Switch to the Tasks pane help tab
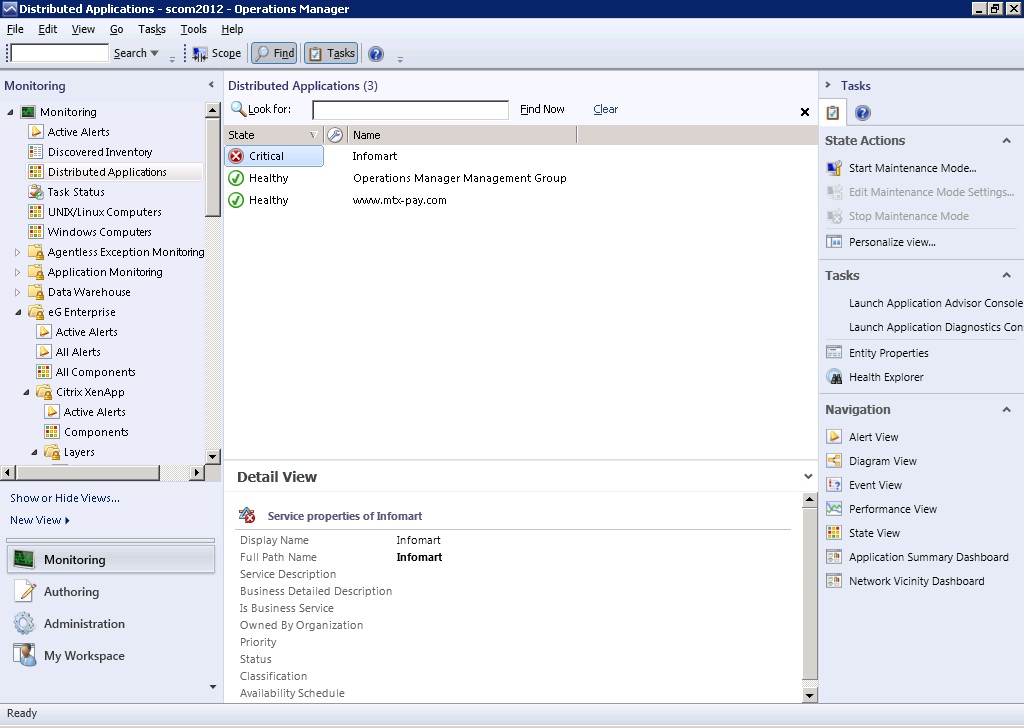 click(x=863, y=113)
